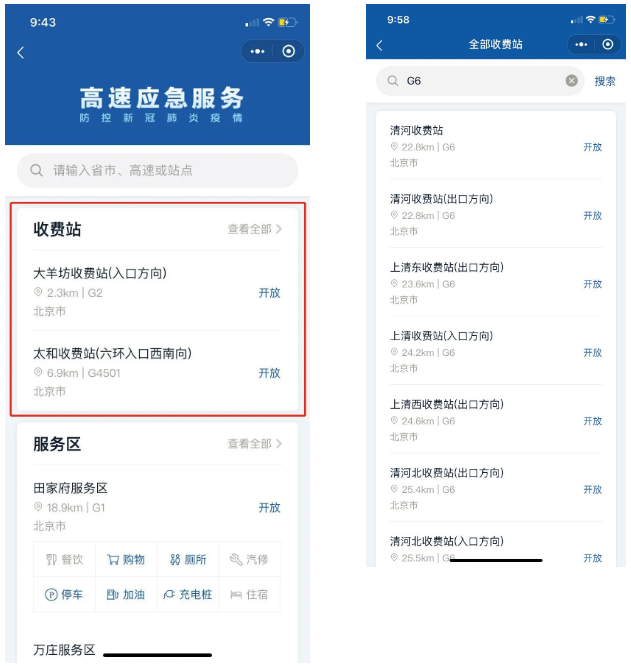Clear the G6 search text
The height and width of the screenshot is (668, 631).
[571, 81]
